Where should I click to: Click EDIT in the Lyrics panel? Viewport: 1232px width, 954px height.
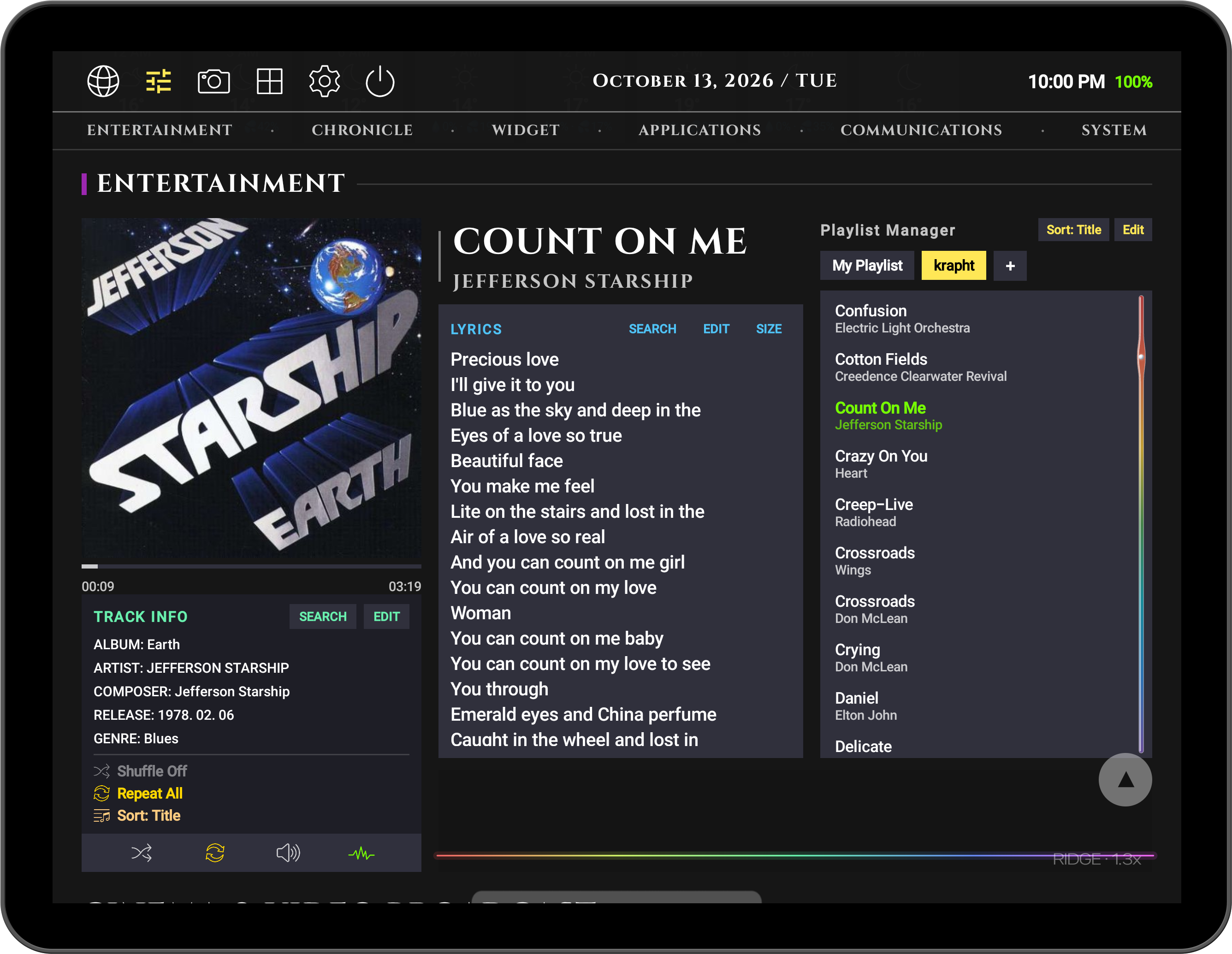pos(716,329)
